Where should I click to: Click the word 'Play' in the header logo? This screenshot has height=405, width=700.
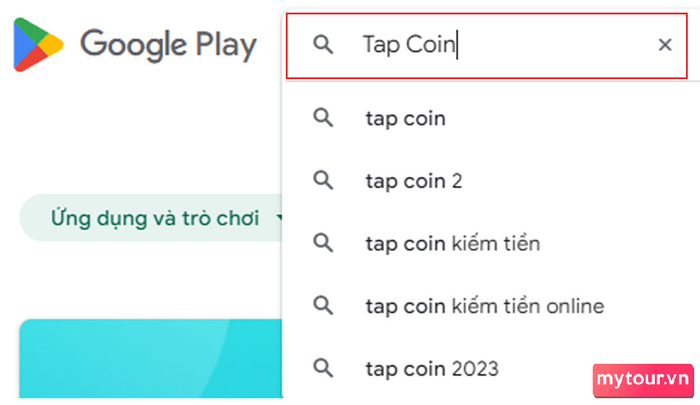point(226,46)
